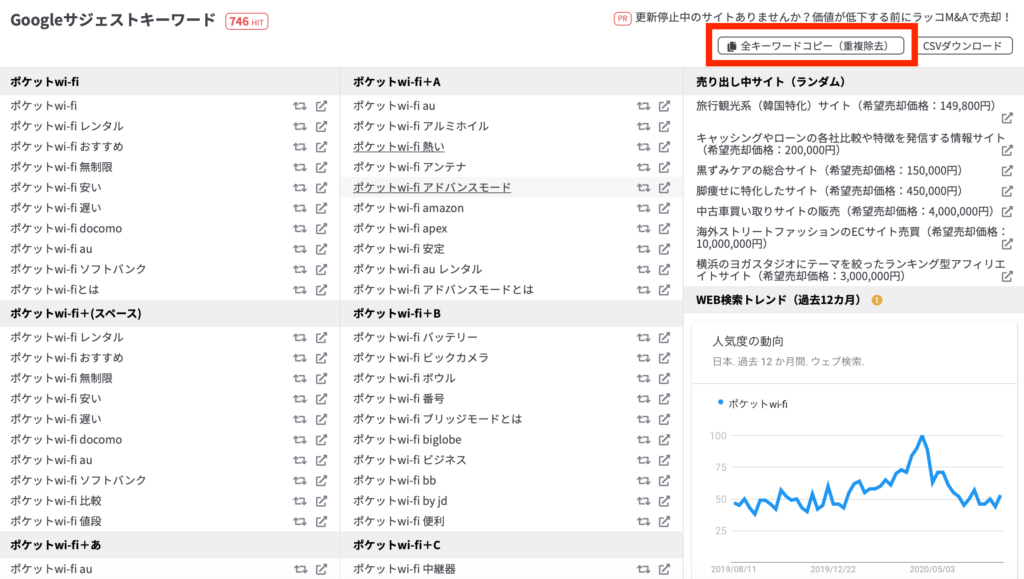
Task: Open external link icon for ポケットwi-fi アドバンスモードとは
Action: click(664, 290)
